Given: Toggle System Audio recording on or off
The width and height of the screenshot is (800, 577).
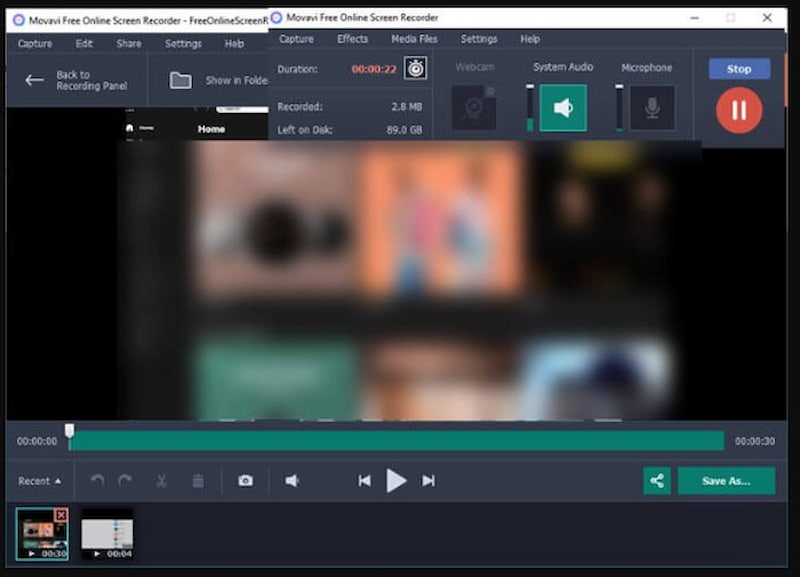Looking at the screenshot, I should [563, 108].
